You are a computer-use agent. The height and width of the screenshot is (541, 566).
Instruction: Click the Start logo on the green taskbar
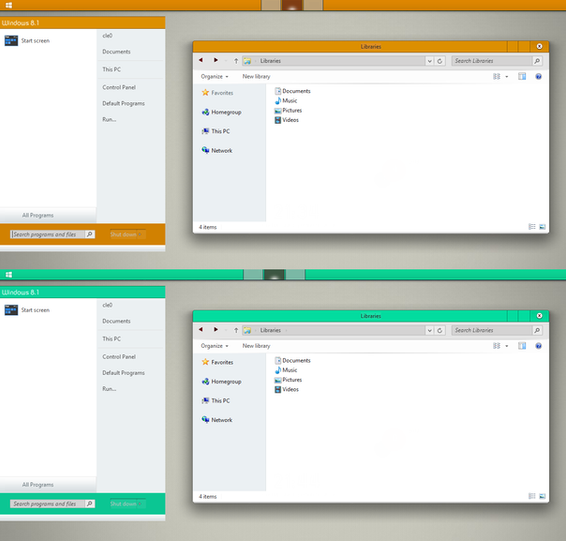pyautogui.click(x=9, y=275)
